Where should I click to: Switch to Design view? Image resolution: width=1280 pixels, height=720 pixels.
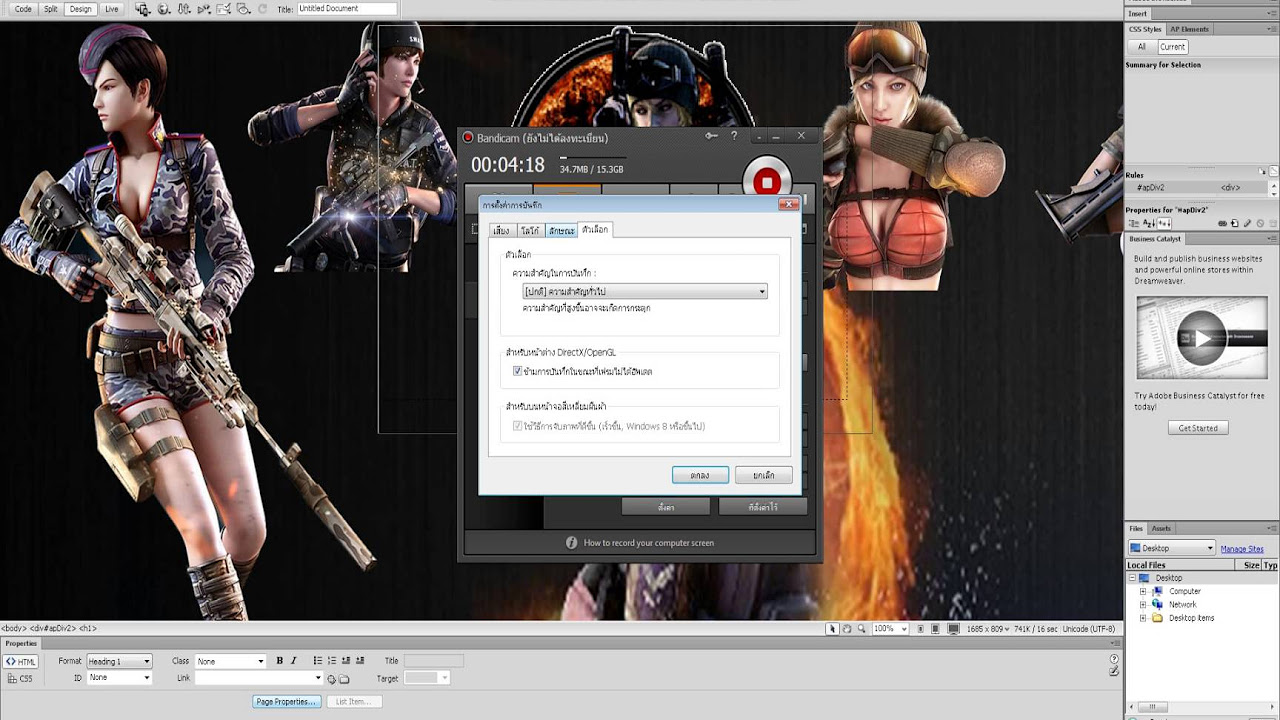pos(81,9)
